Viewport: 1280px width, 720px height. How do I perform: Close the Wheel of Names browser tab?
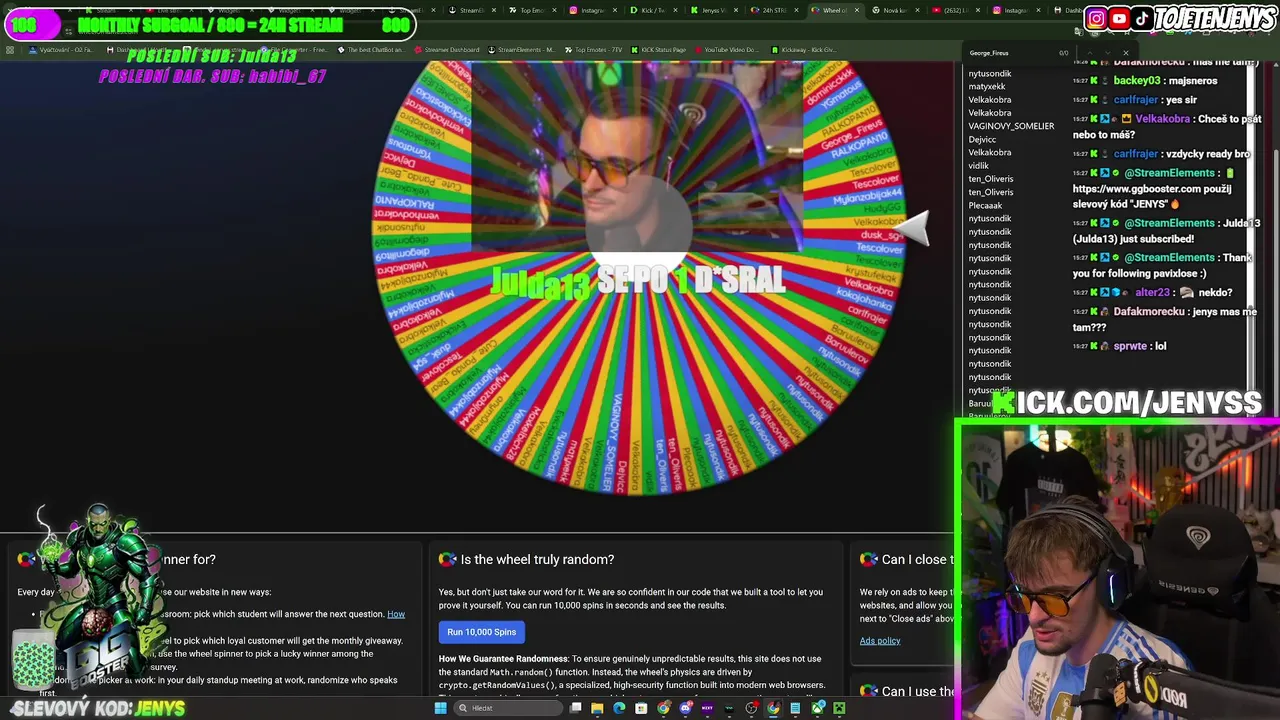[857, 10]
